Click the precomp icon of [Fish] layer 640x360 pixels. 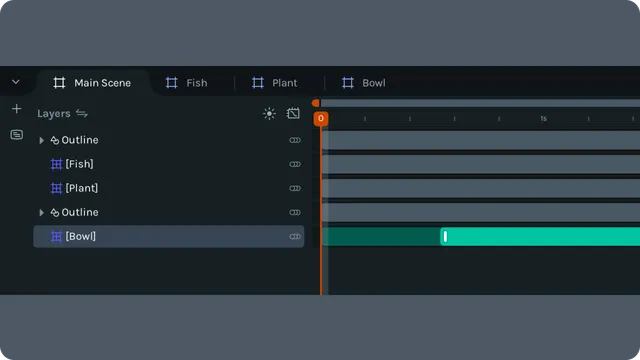56,164
